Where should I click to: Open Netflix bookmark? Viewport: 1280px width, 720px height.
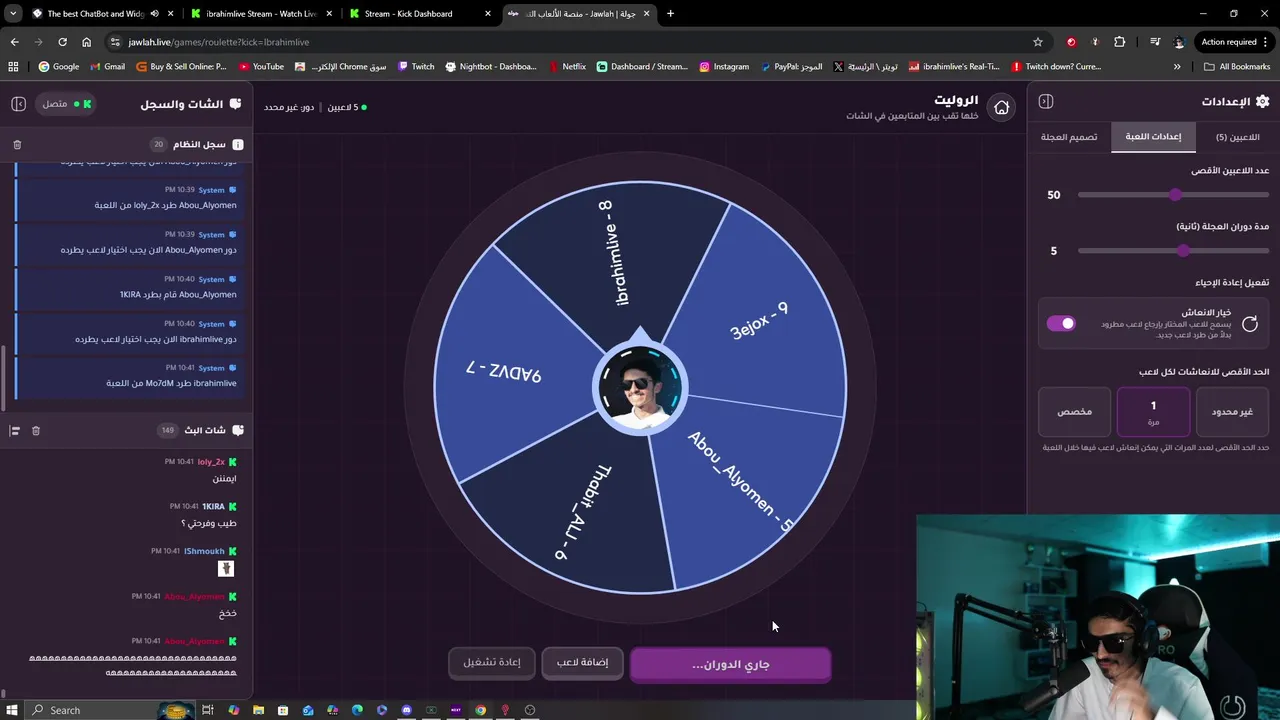567,67
